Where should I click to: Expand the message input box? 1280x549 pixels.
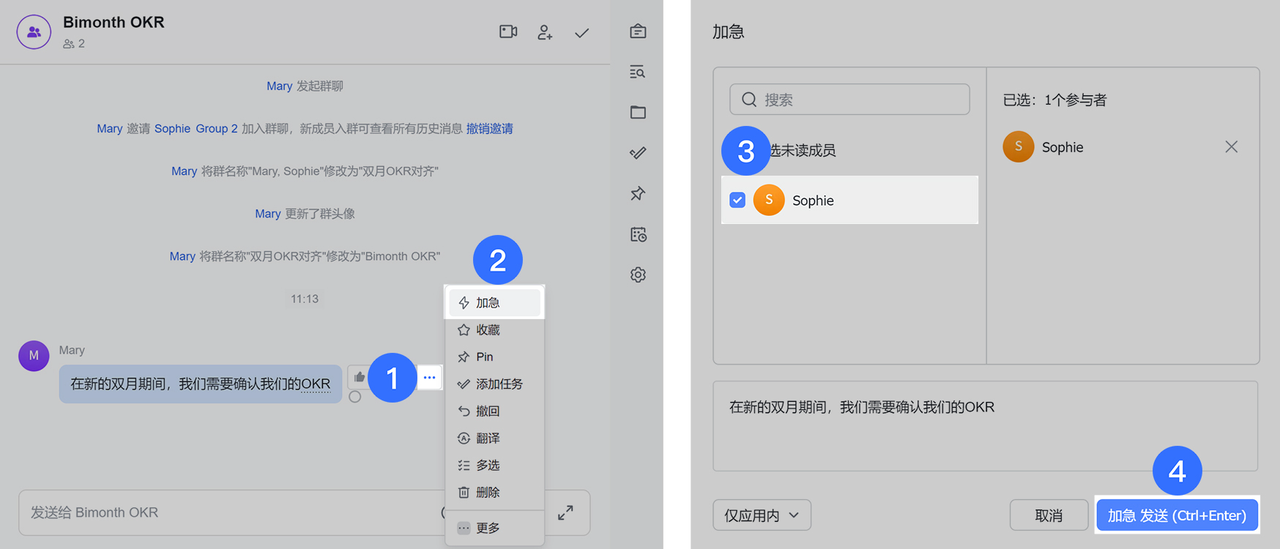[x=565, y=512]
